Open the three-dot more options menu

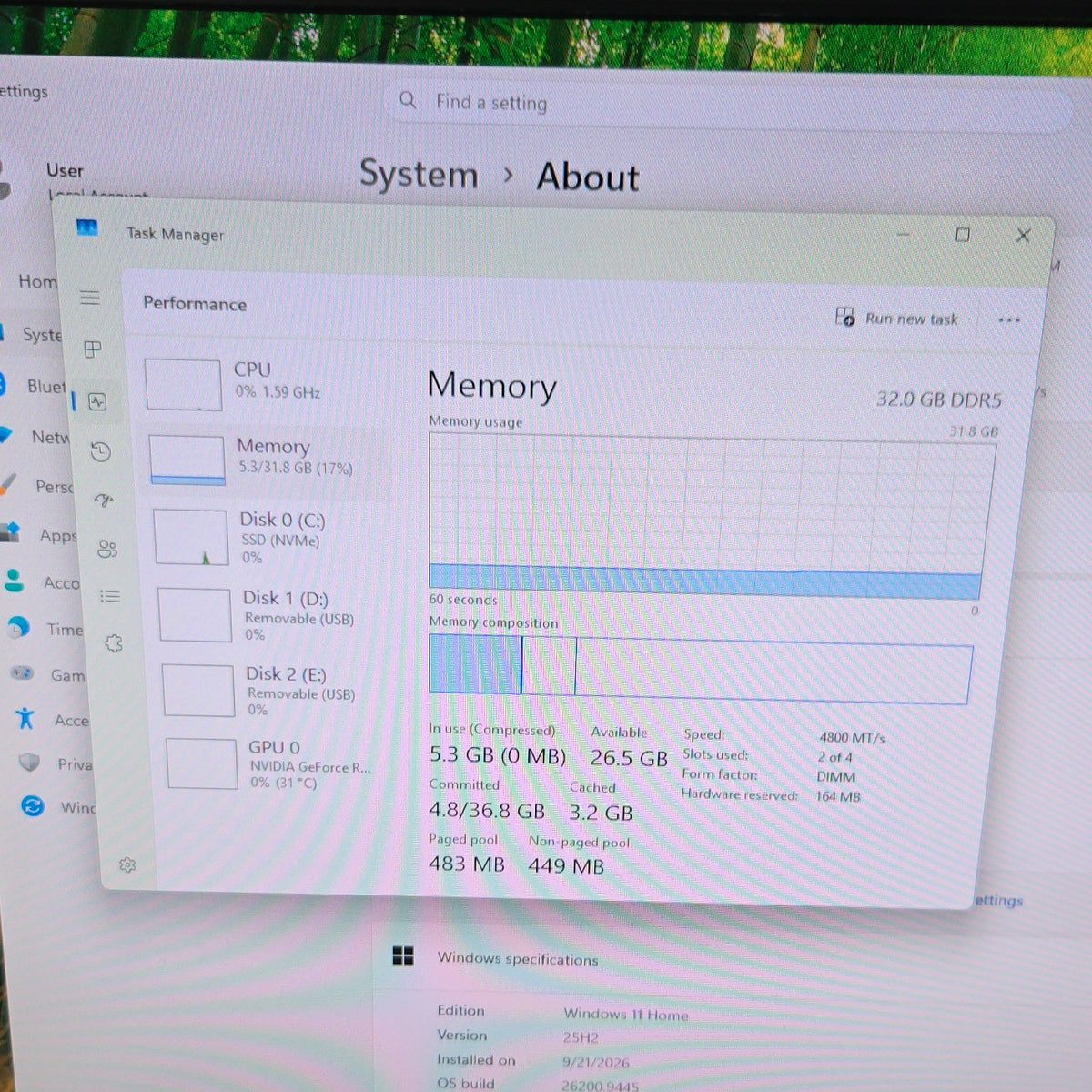tap(1008, 320)
